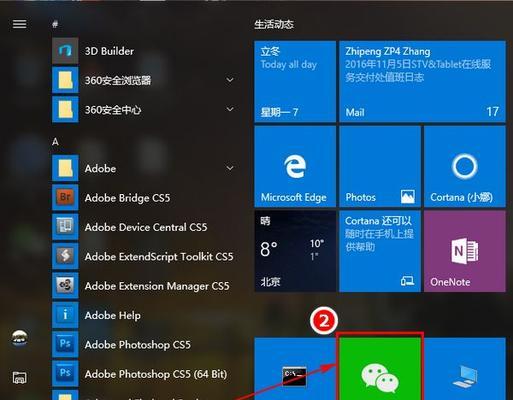Open the Mail tile with 17 unread
The image size is (513, 400).
coord(422,82)
